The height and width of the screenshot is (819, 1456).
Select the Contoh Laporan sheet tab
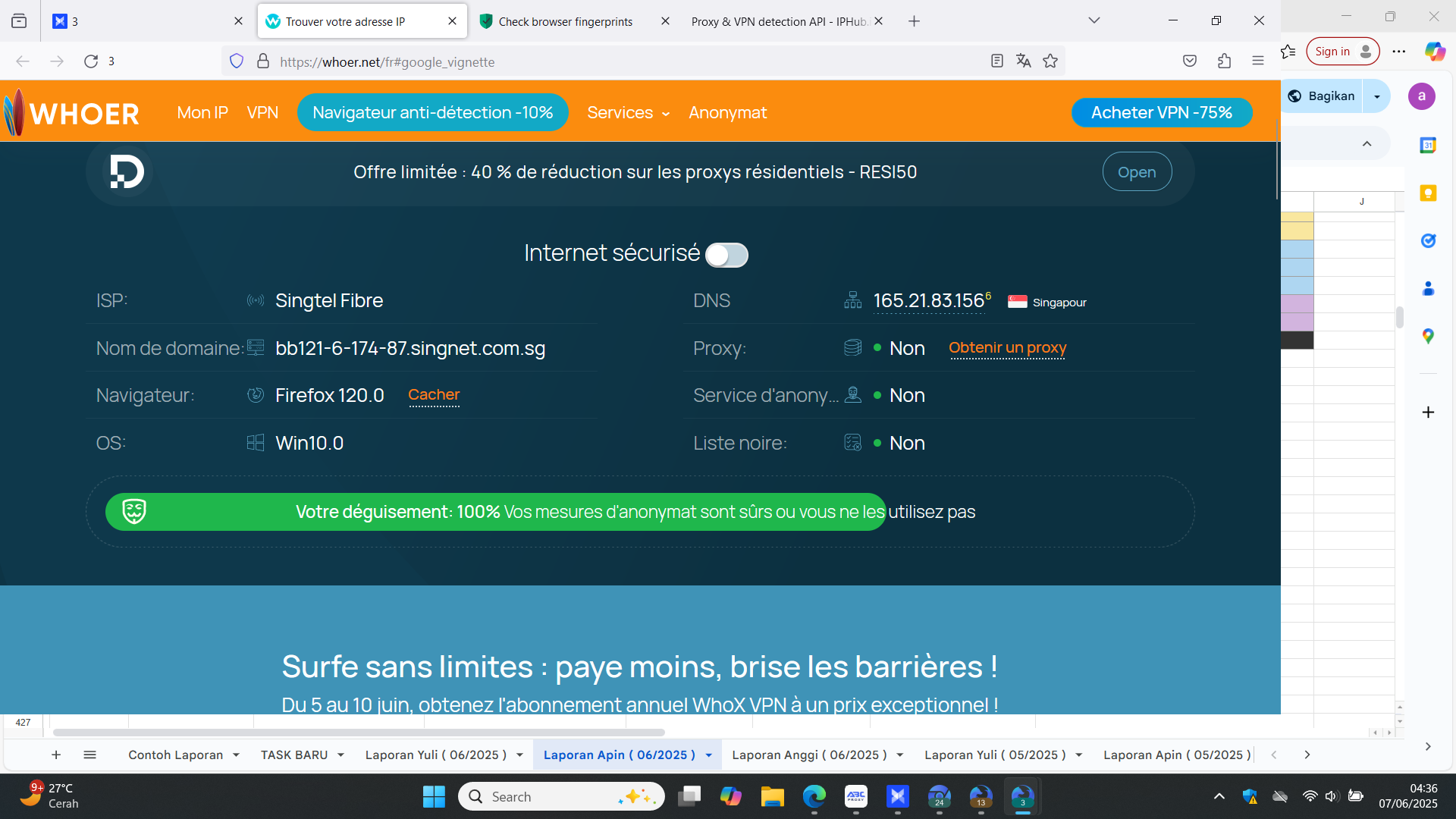tap(176, 755)
